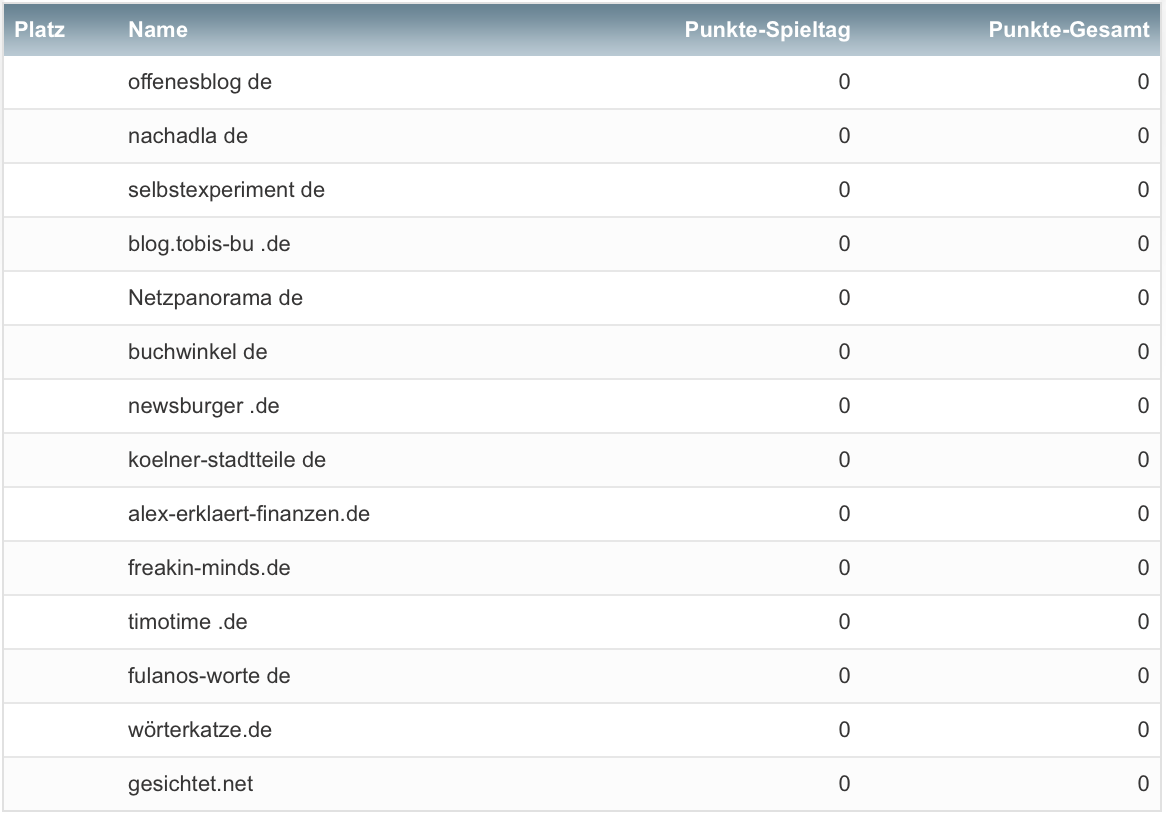Open the koelner-stadtteile de entry
The height and width of the screenshot is (816, 1166).
point(227,460)
